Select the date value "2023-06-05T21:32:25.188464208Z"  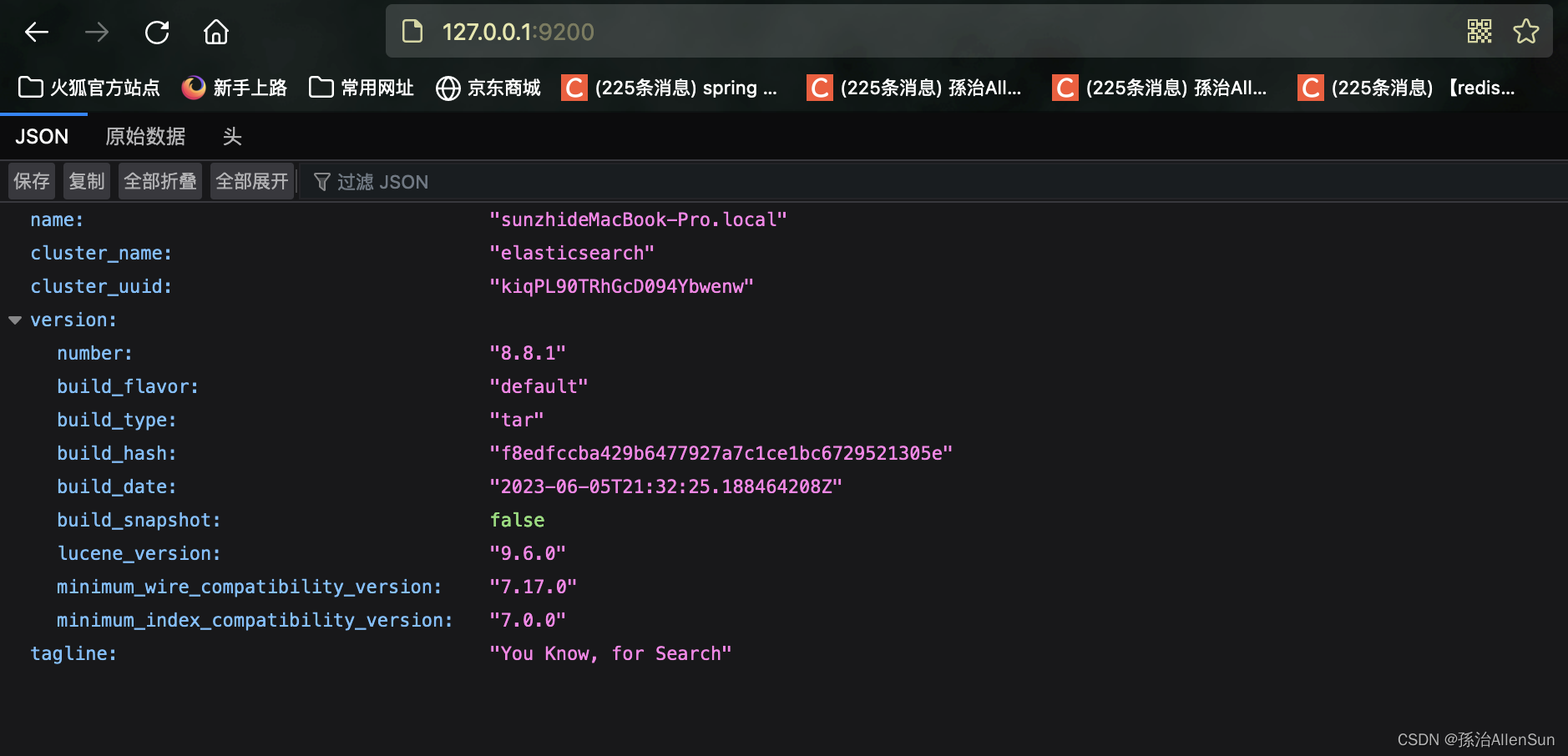tap(665, 487)
